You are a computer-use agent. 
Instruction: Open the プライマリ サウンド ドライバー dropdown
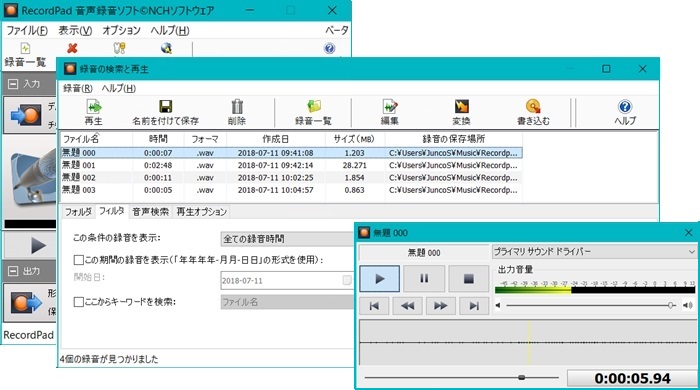point(594,252)
